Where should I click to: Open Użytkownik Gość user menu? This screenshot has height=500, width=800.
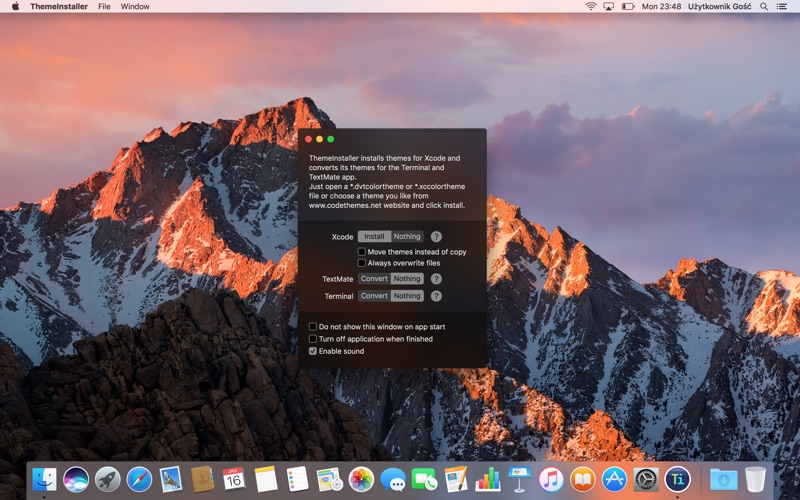pyautogui.click(x=719, y=6)
